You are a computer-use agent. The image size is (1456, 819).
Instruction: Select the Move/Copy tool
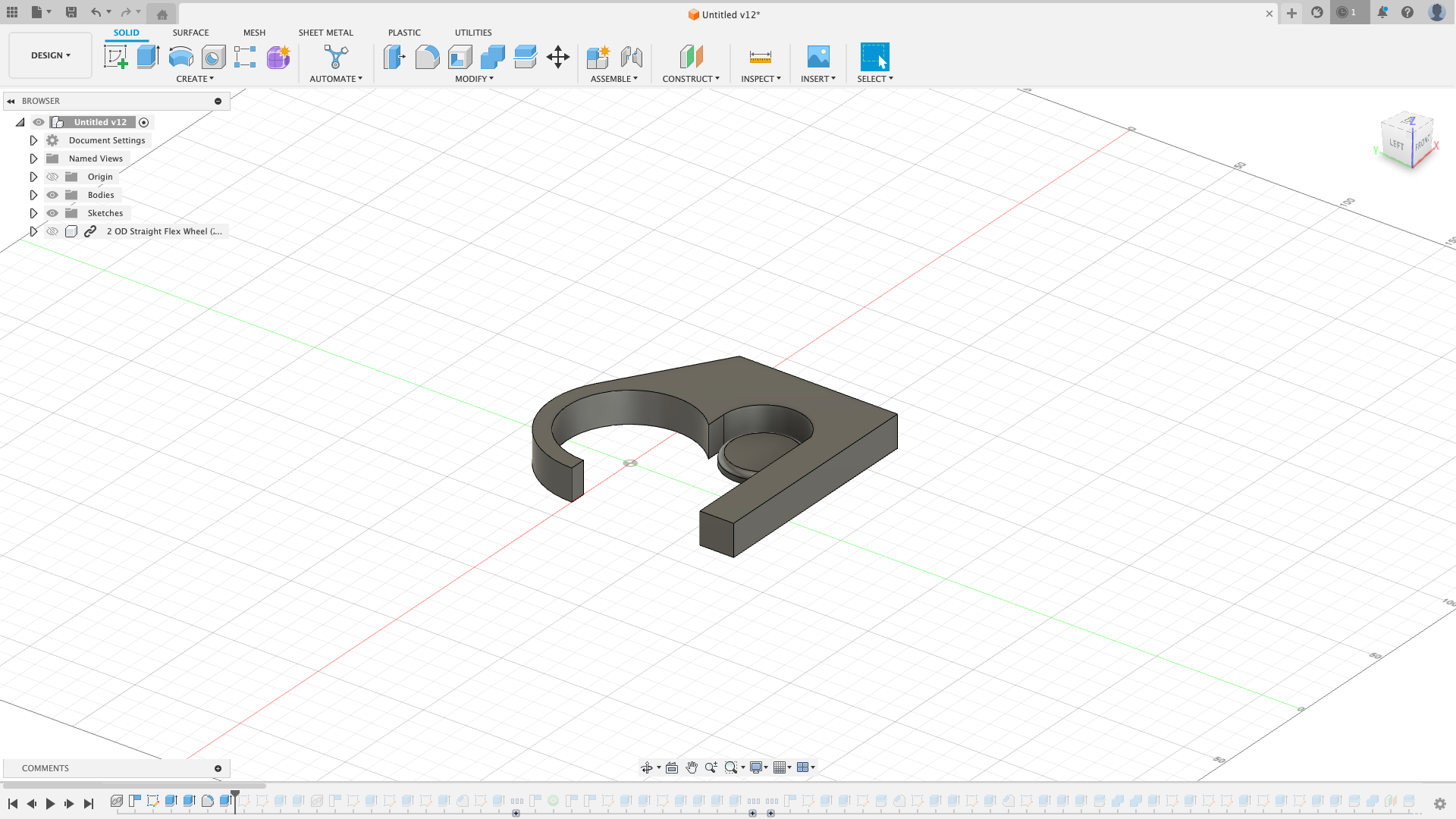coord(558,57)
